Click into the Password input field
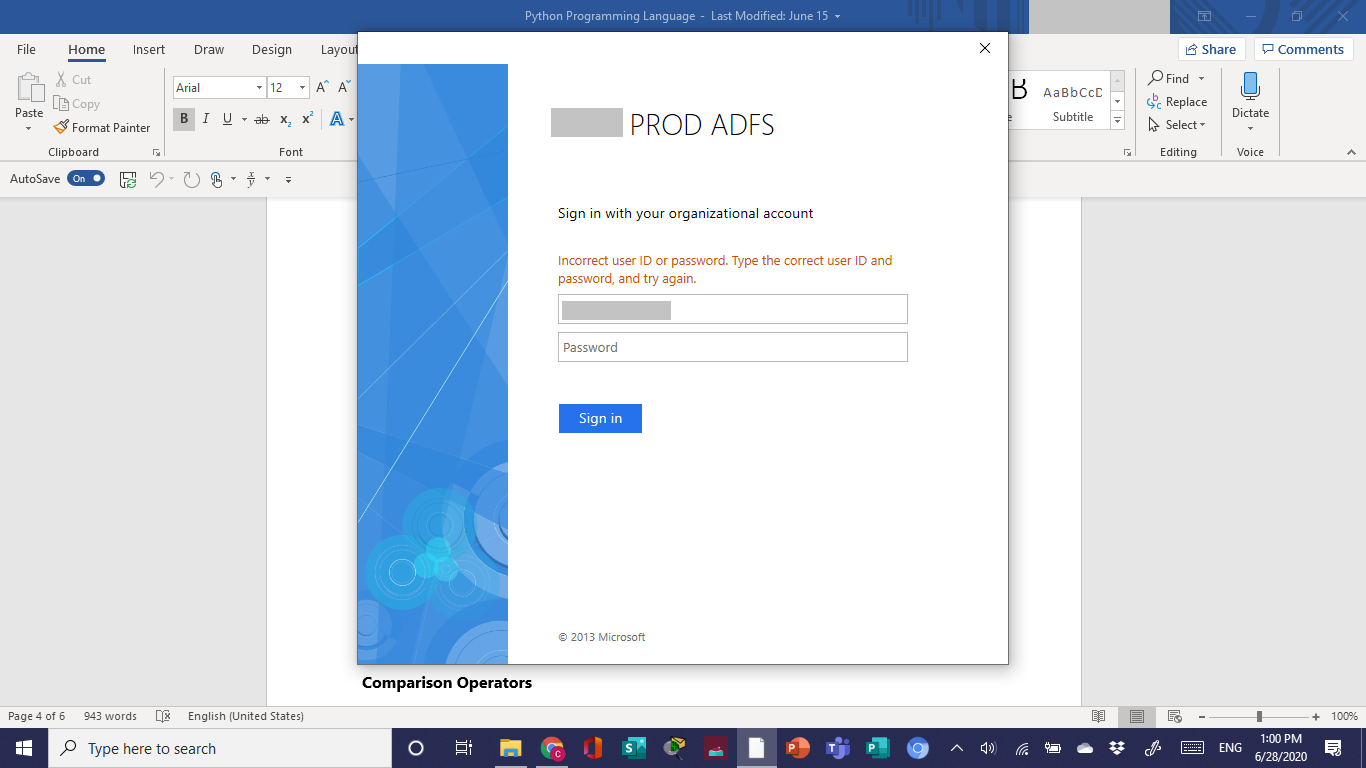Image resolution: width=1366 pixels, height=768 pixels. point(733,347)
